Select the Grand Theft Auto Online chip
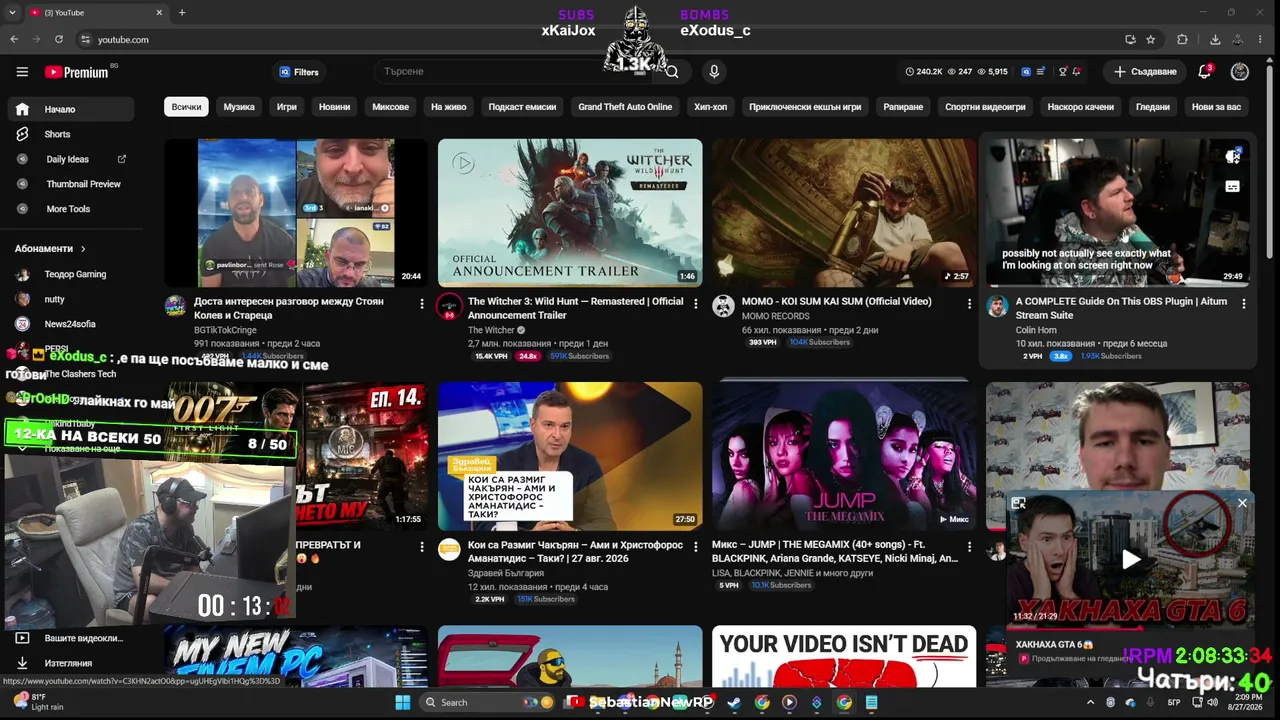Screen dimensions: 1280x720 coord(625,107)
